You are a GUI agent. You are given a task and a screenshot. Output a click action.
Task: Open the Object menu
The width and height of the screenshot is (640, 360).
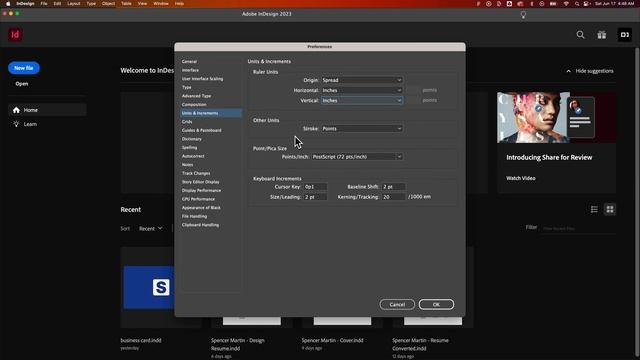click(108, 4)
